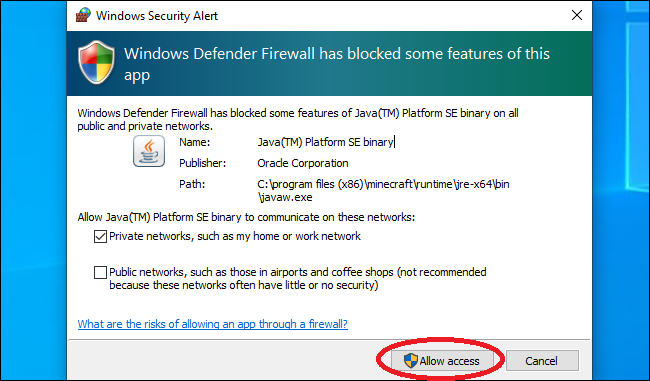
Task: Click the Name: field label
Action: [195, 142]
